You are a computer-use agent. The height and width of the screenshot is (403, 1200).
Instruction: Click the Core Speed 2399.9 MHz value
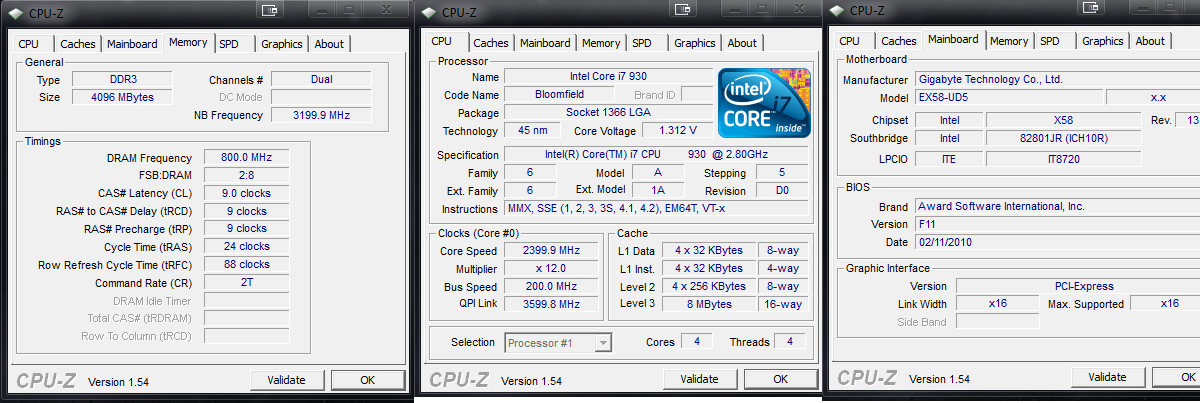pos(543,251)
